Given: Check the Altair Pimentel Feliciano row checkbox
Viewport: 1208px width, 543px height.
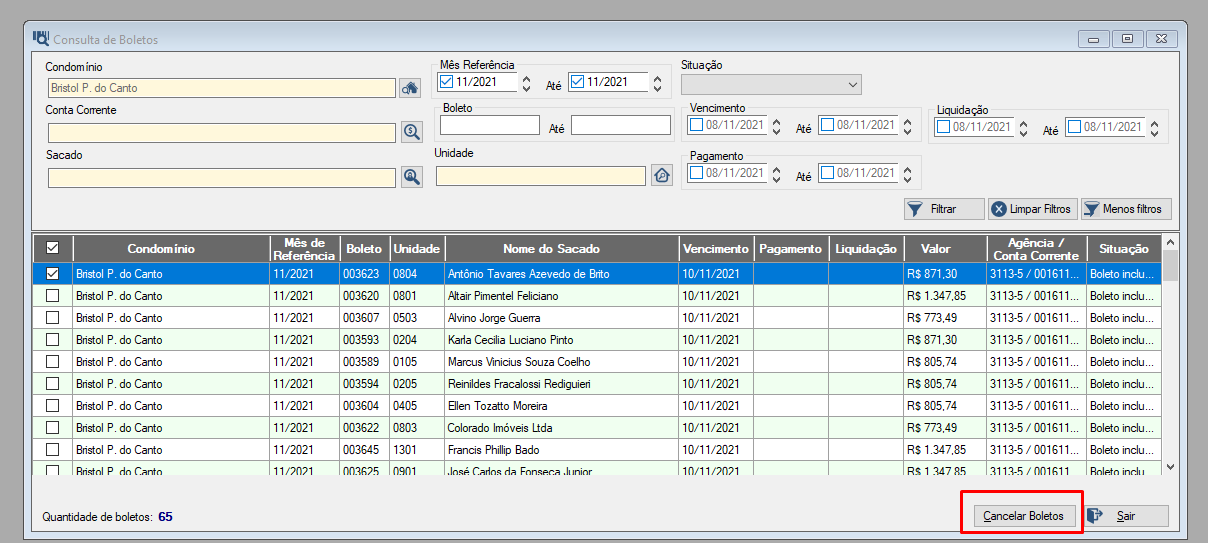Looking at the screenshot, I should (x=53, y=295).
